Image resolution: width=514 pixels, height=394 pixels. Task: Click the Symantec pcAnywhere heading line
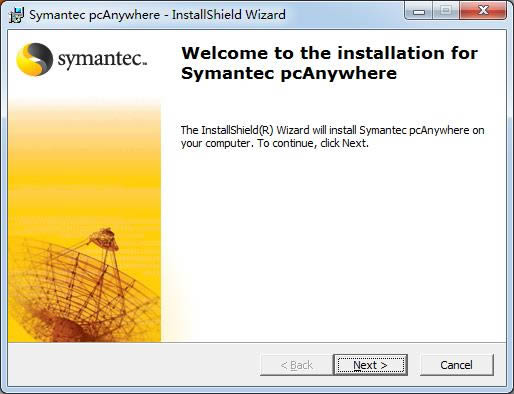pyautogui.click(x=289, y=73)
